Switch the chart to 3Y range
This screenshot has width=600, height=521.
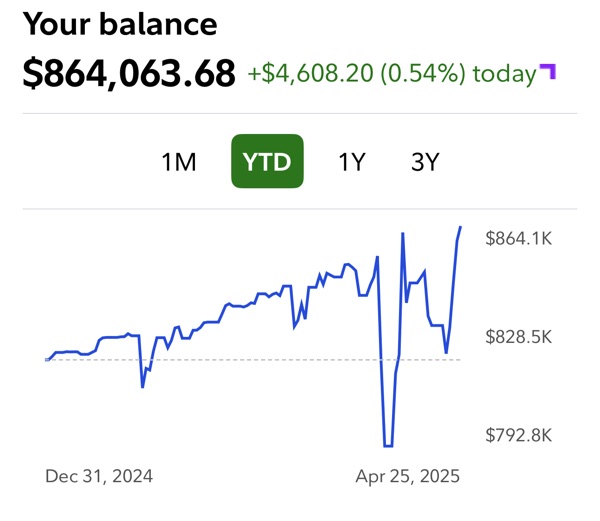(x=425, y=162)
